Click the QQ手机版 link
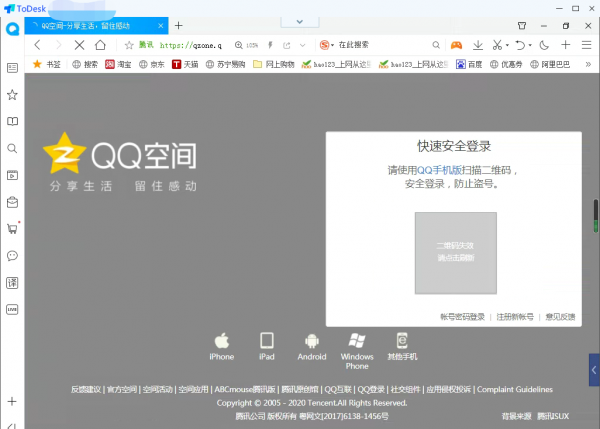The image size is (600, 429). [x=439, y=170]
